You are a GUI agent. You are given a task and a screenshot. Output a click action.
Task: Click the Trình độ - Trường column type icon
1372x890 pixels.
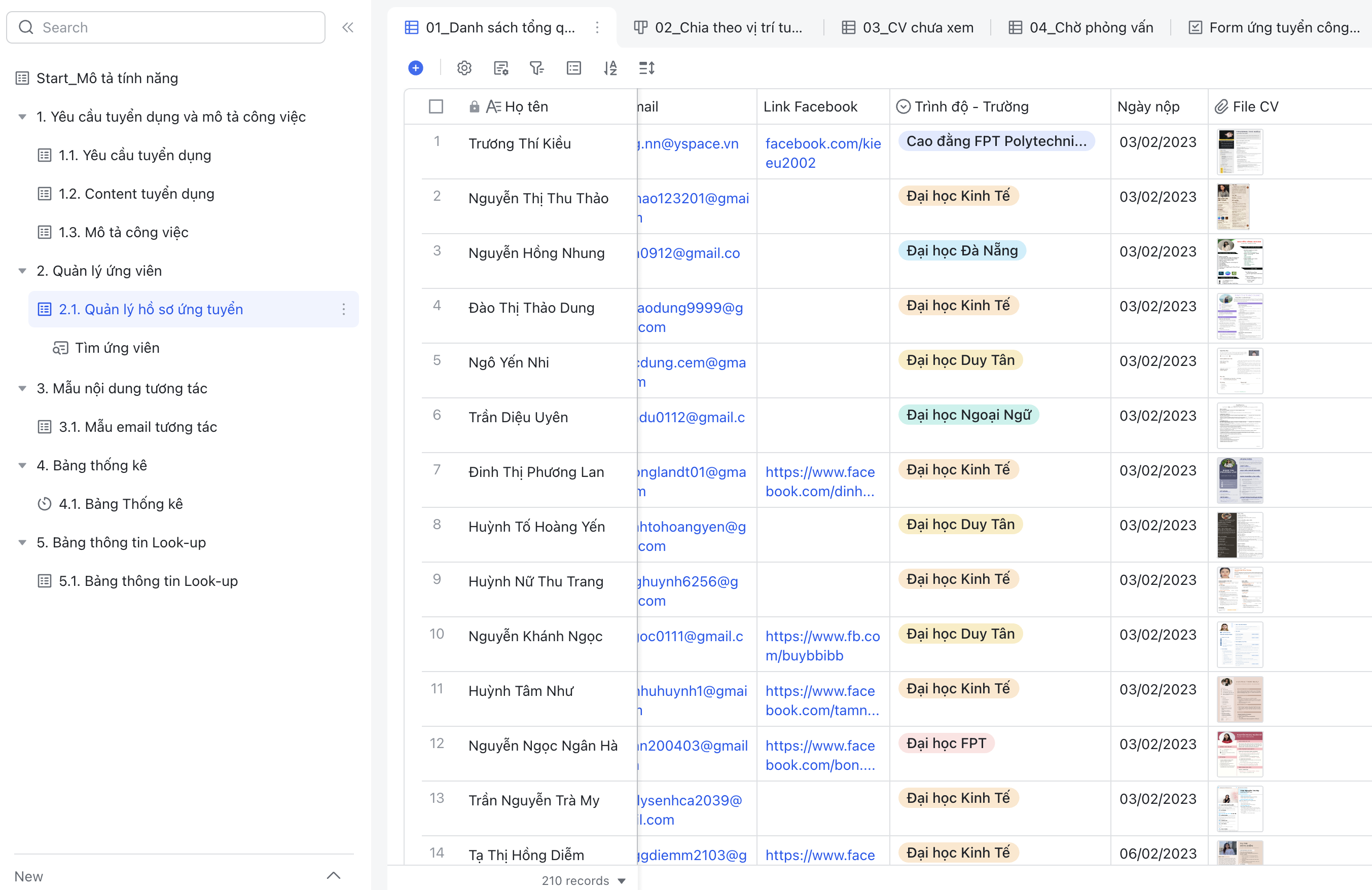904,106
